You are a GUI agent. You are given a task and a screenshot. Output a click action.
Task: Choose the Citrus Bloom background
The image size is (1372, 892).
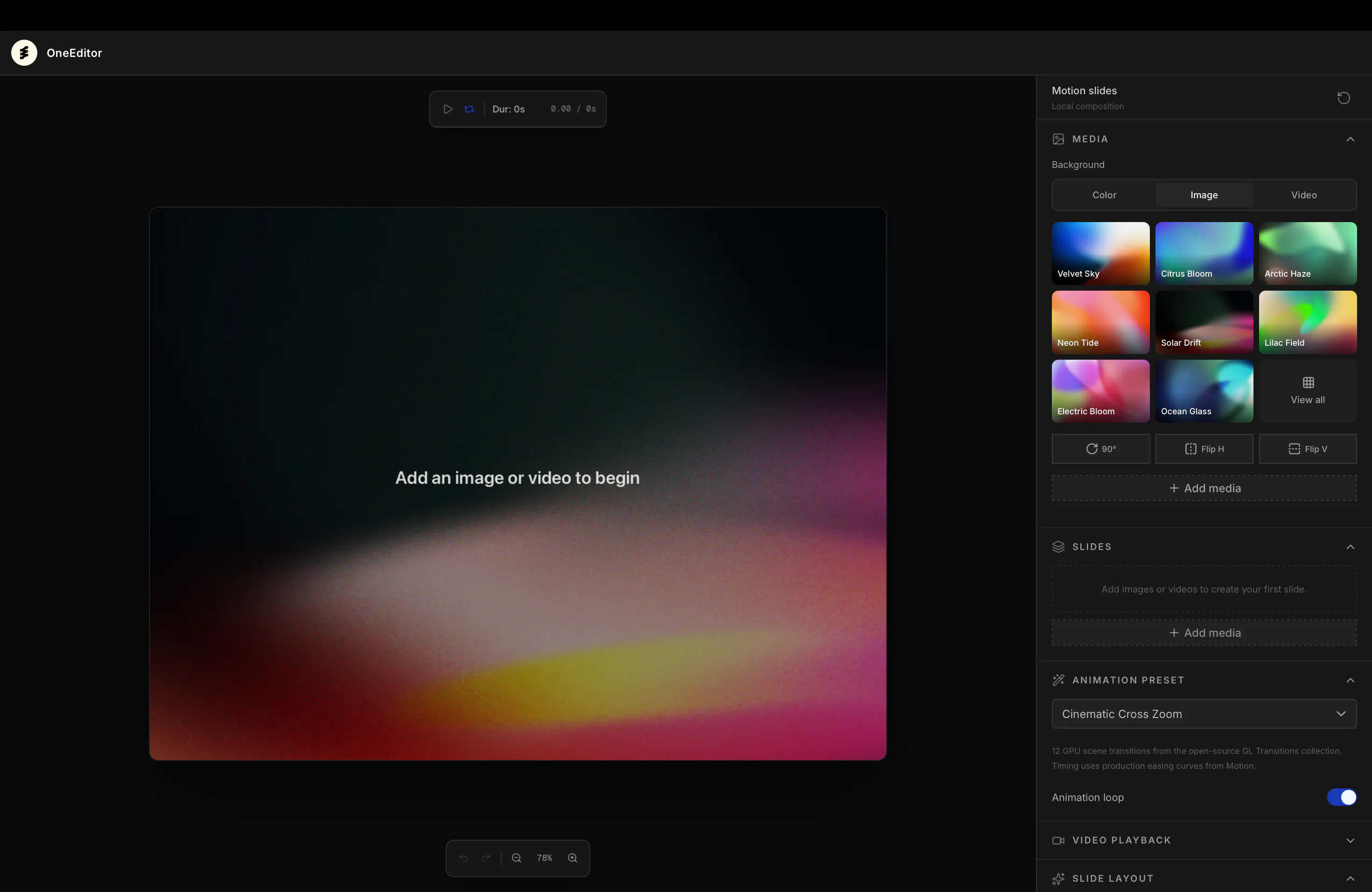1204,253
